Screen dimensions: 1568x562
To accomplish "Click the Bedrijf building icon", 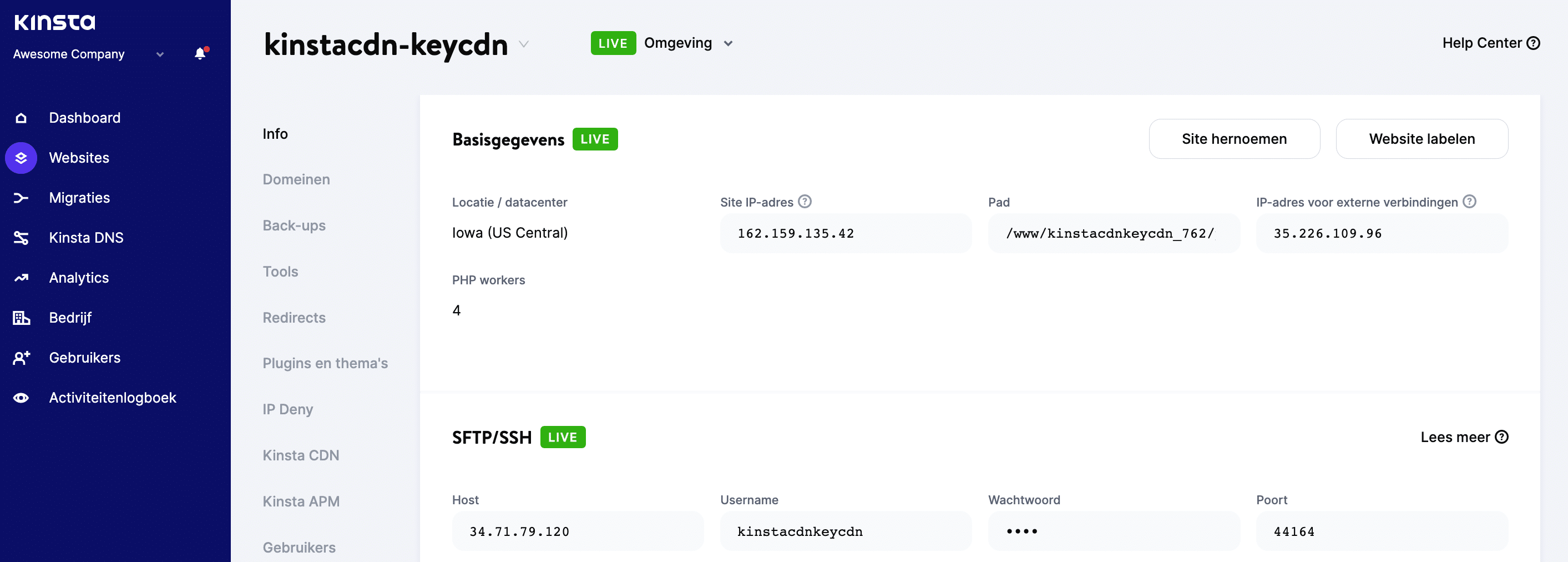I will (x=21, y=317).
